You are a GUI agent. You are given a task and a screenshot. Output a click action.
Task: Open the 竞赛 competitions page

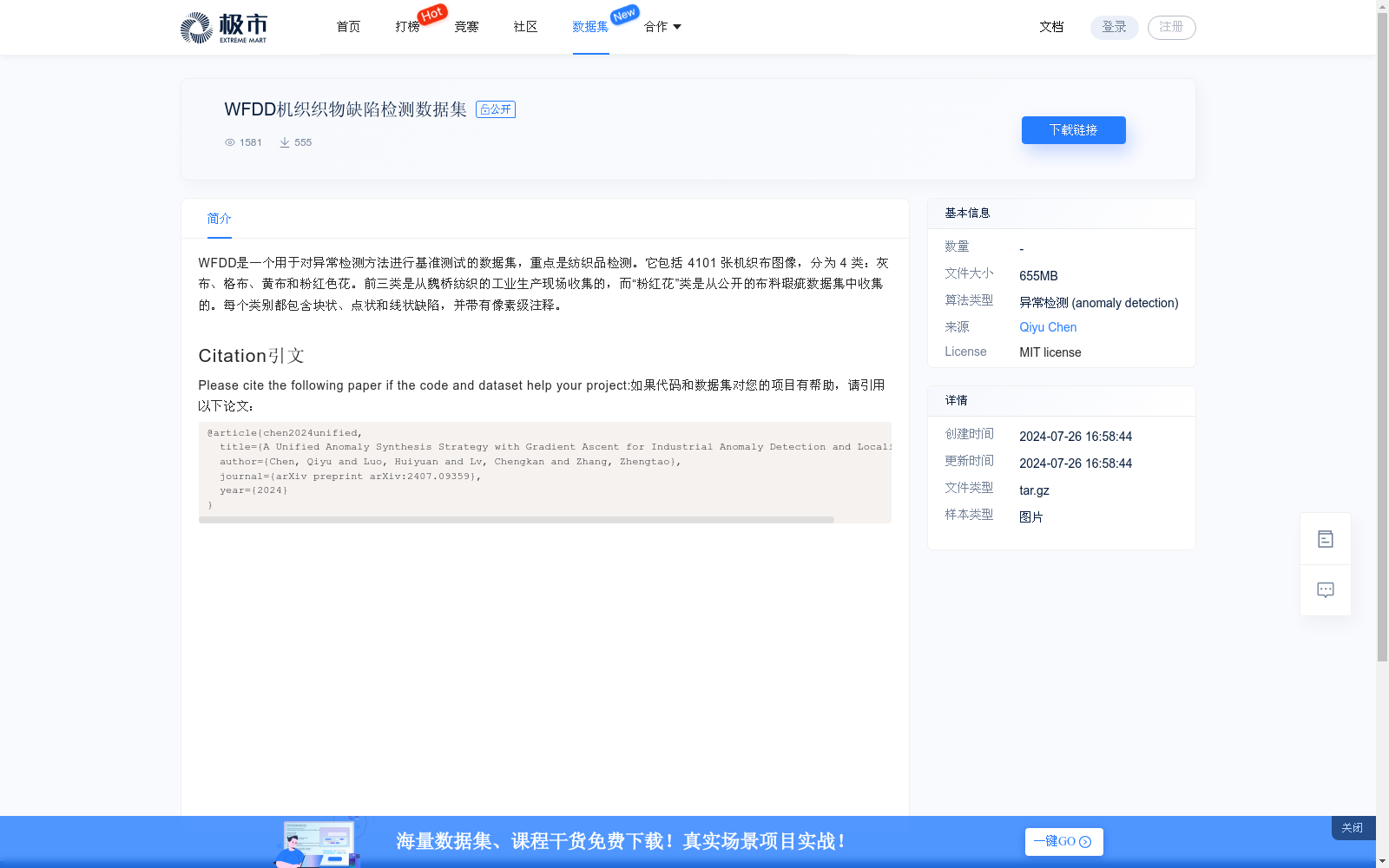coord(466,27)
